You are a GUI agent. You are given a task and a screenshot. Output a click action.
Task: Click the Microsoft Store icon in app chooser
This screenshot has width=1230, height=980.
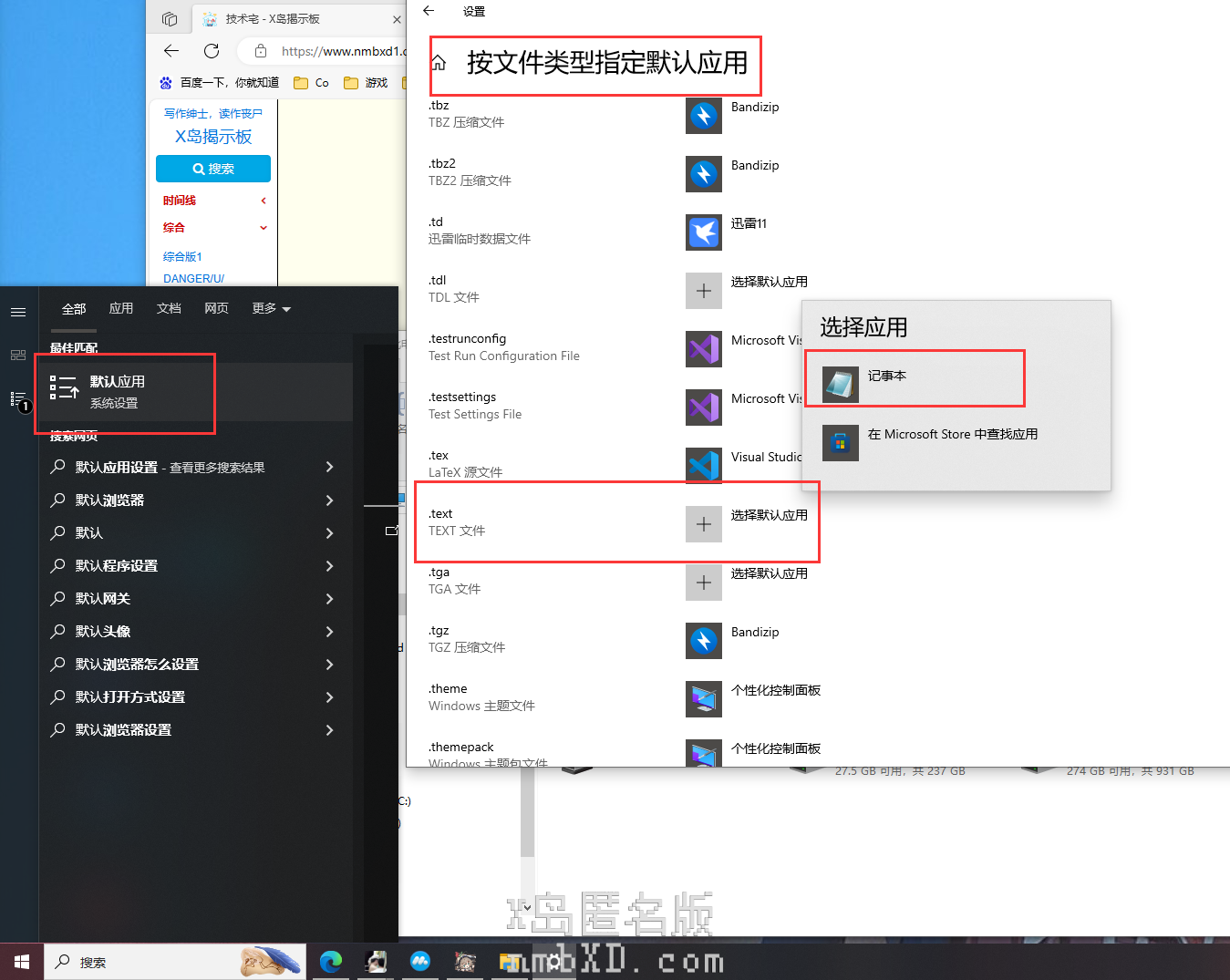[840, 443]
